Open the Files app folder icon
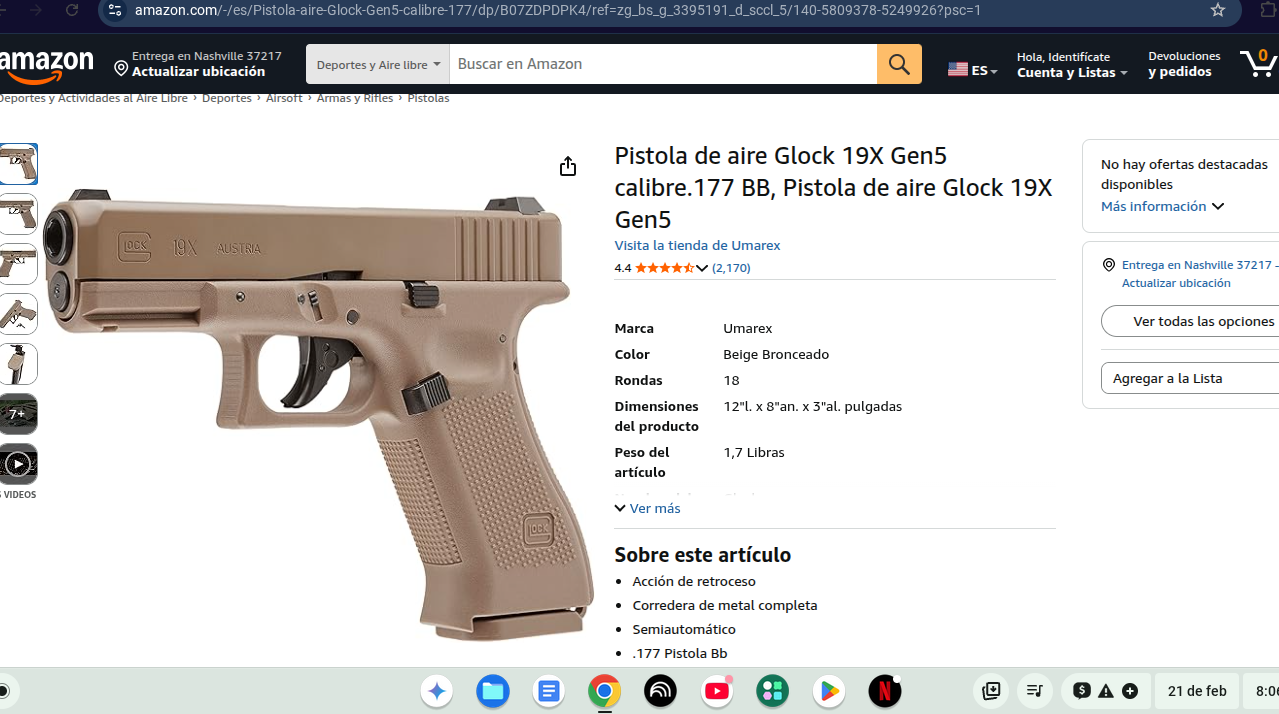The width and height of the screenshot is (1279, 714). click(492, 691)
